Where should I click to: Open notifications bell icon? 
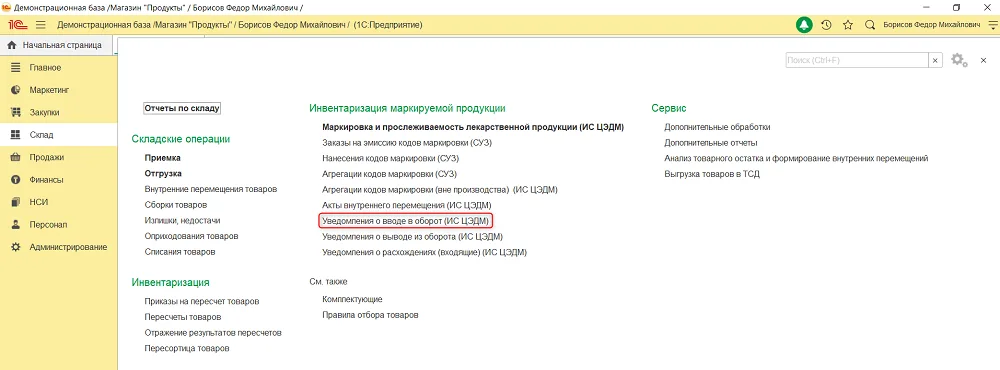coord(804,25)
